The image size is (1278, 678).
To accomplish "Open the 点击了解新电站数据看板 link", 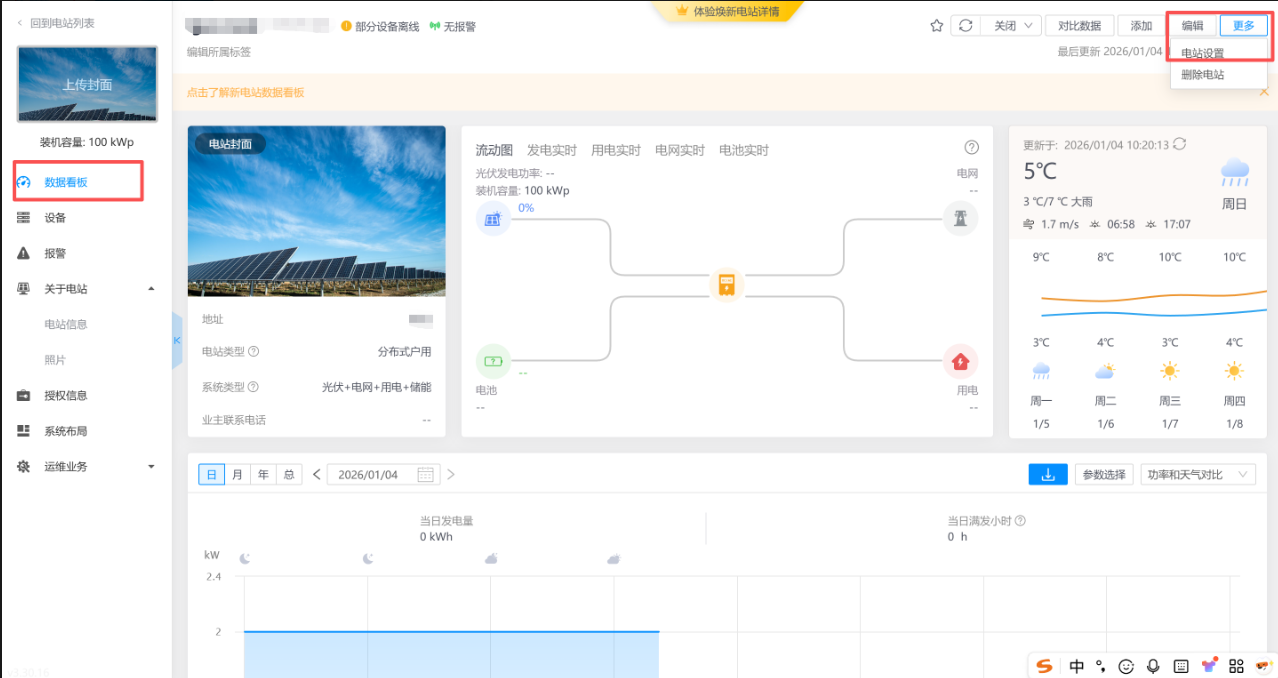I will click(x=245, y=92).
